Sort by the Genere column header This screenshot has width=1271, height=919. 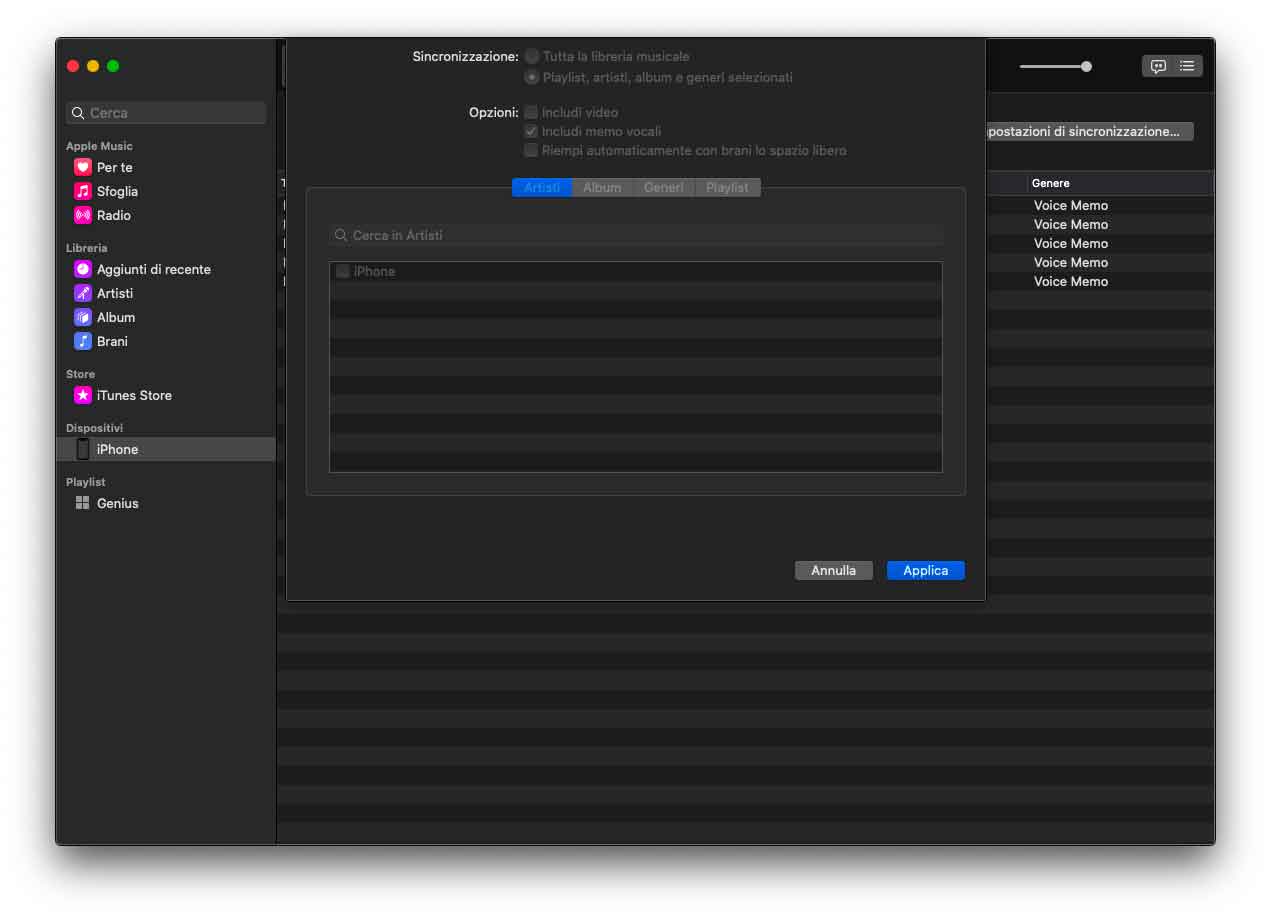point(1120,183)
